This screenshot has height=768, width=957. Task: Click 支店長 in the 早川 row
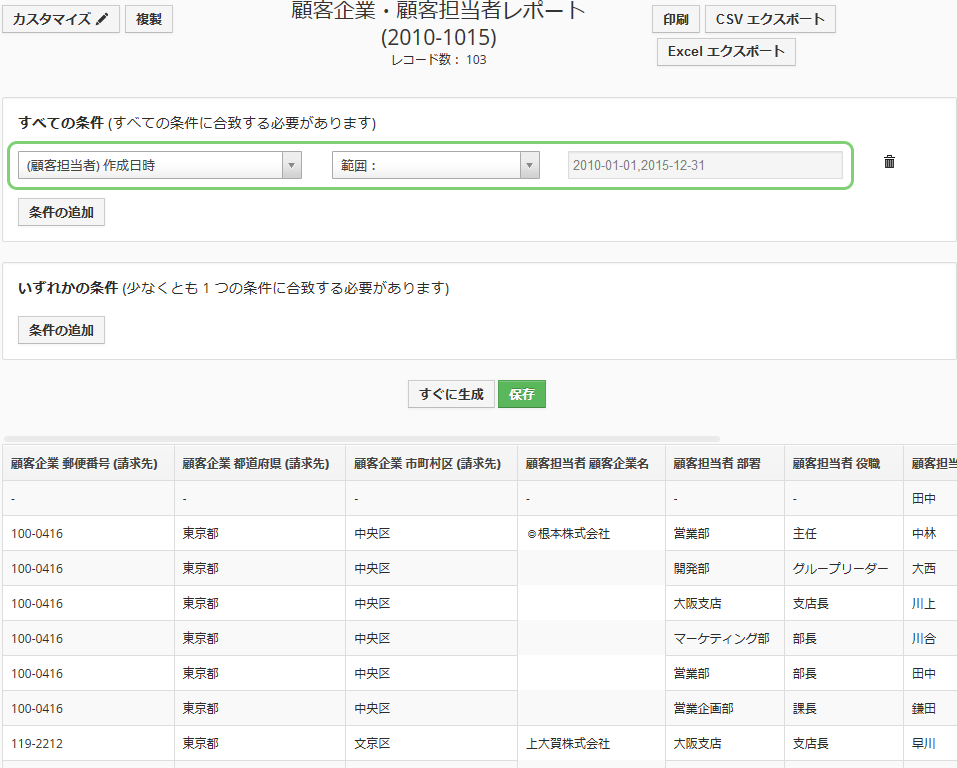point(843,743)
